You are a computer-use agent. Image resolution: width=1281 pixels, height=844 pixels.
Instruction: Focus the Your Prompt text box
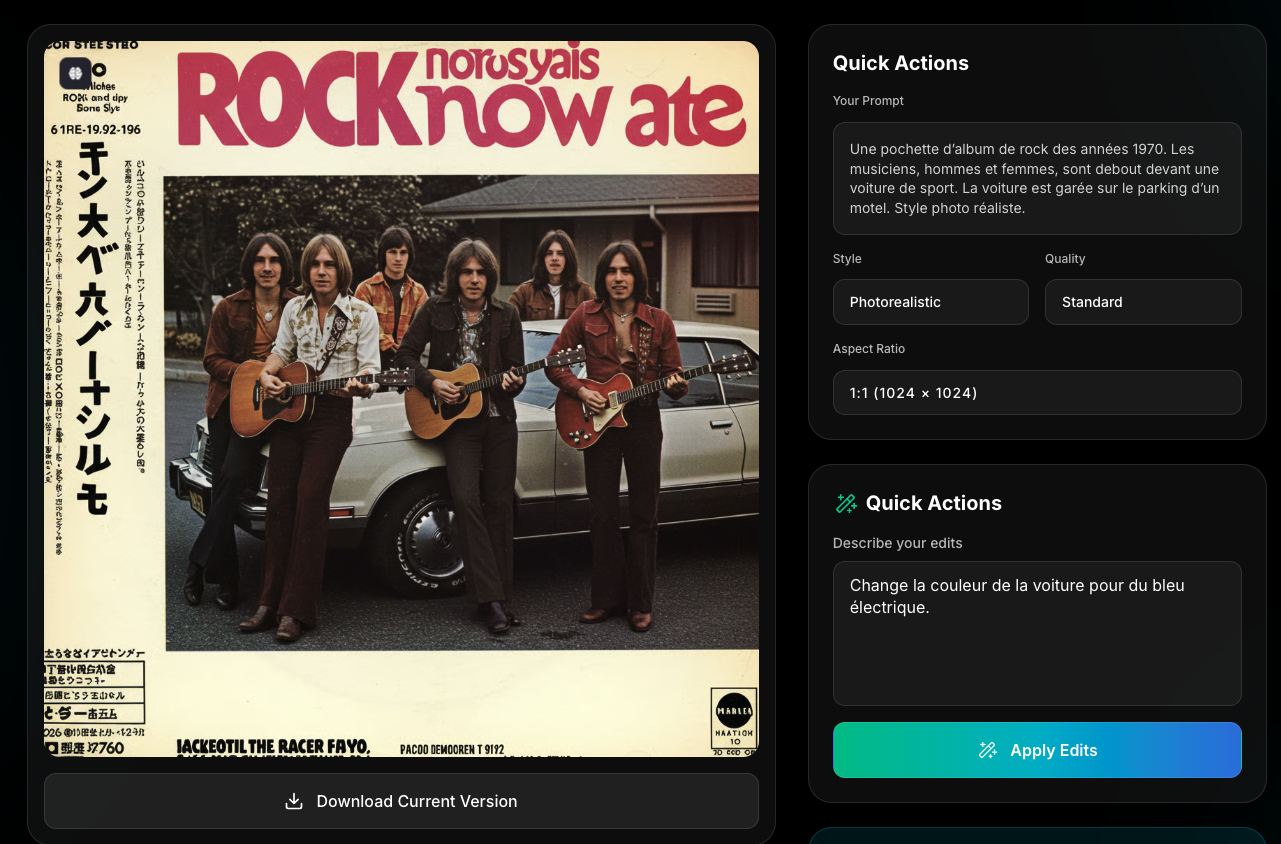click(x=1036, y=178)
